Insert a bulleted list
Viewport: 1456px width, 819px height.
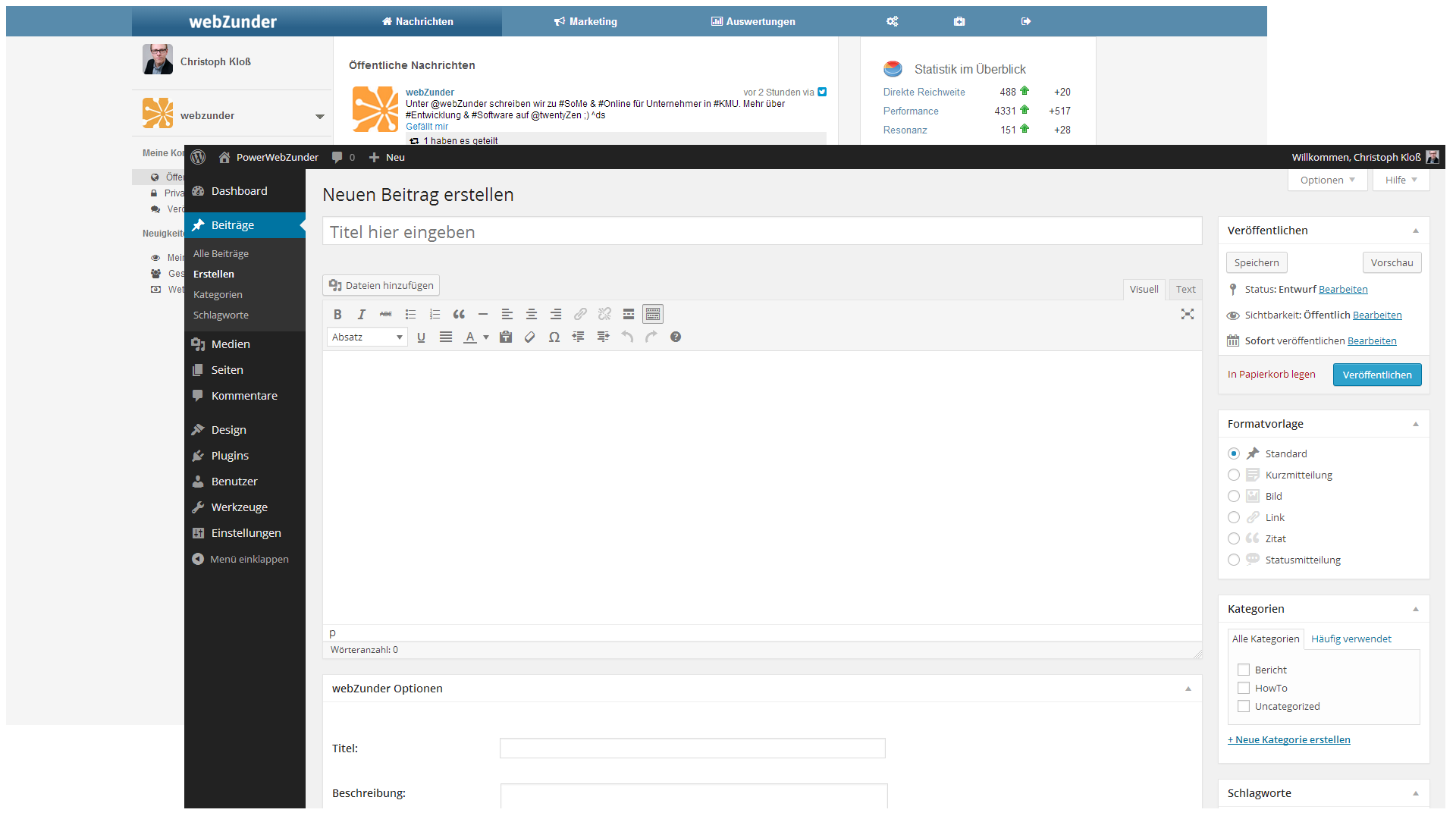click(x=410, y=314)
